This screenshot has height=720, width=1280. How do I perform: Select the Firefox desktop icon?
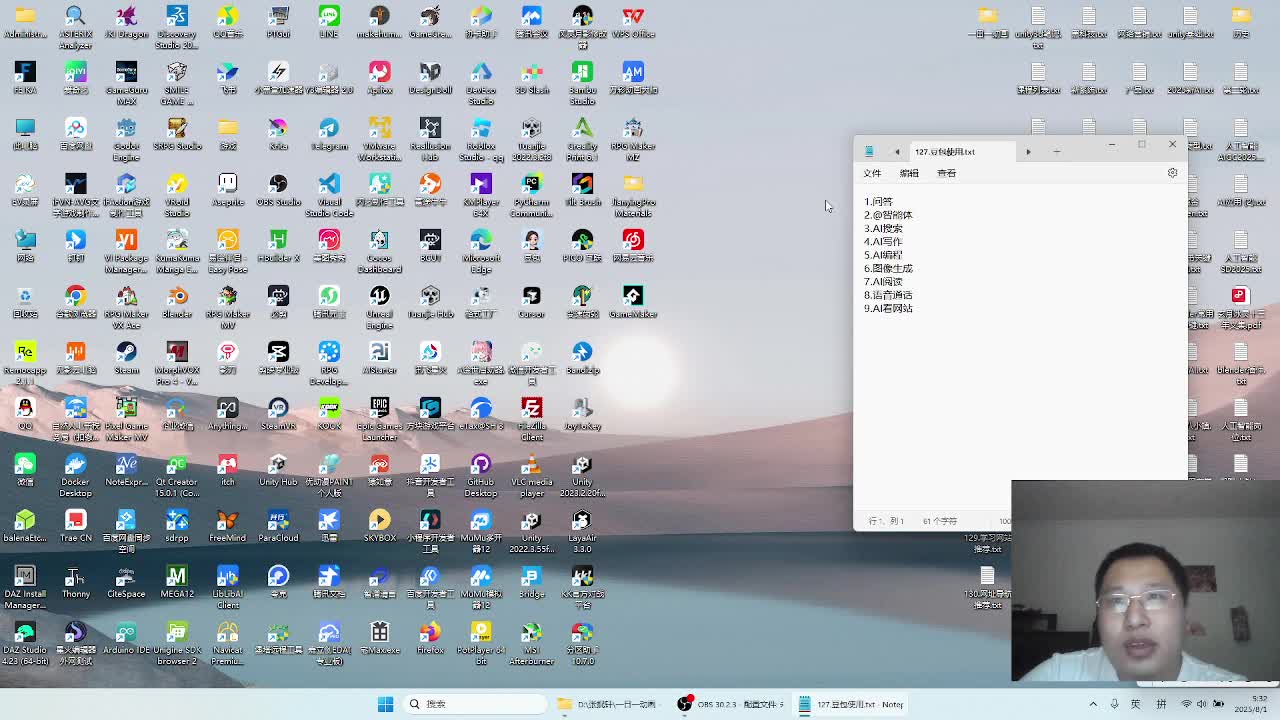430,638
